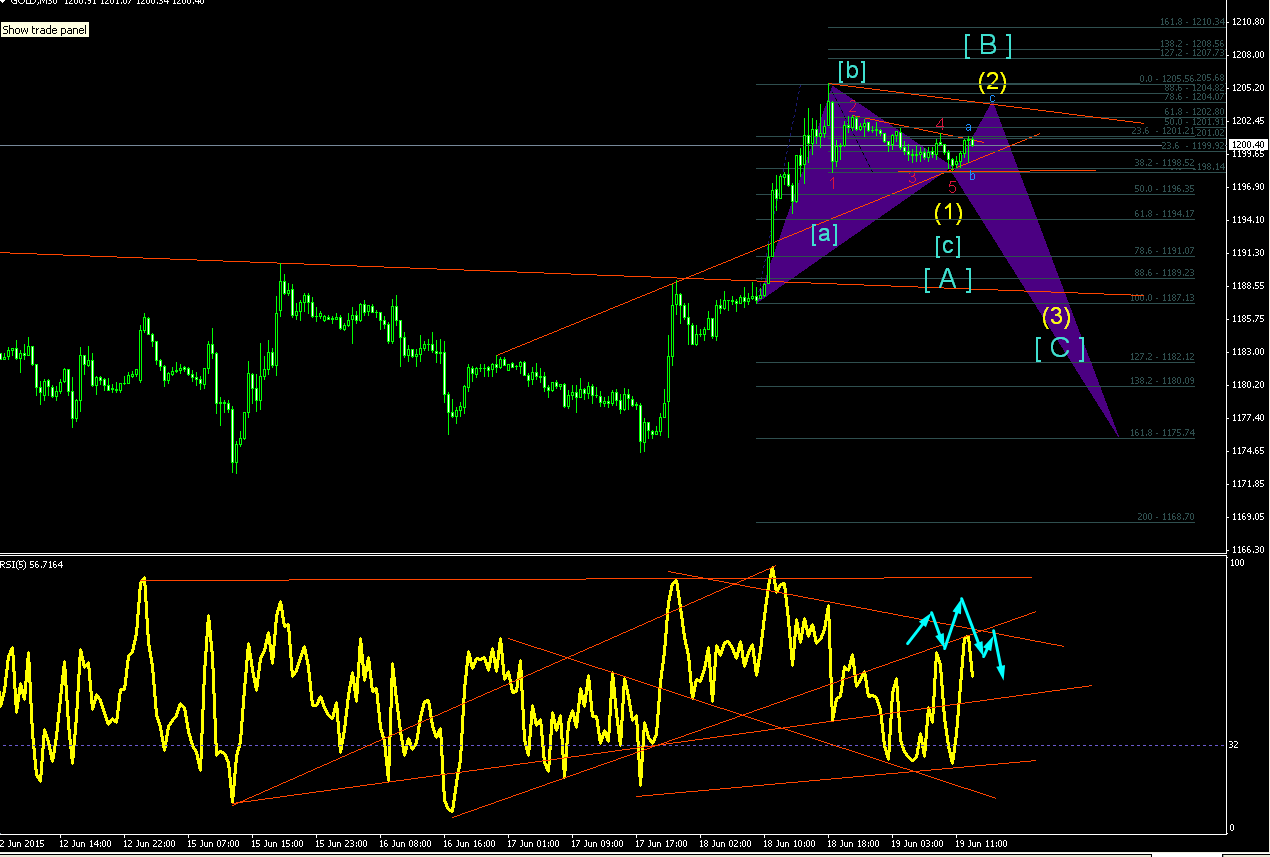The width and height of the screenshot is (1270, 857).
Task: Click the Fibonacci level 138.2 - 1208.56
Action: [1192, 44]
